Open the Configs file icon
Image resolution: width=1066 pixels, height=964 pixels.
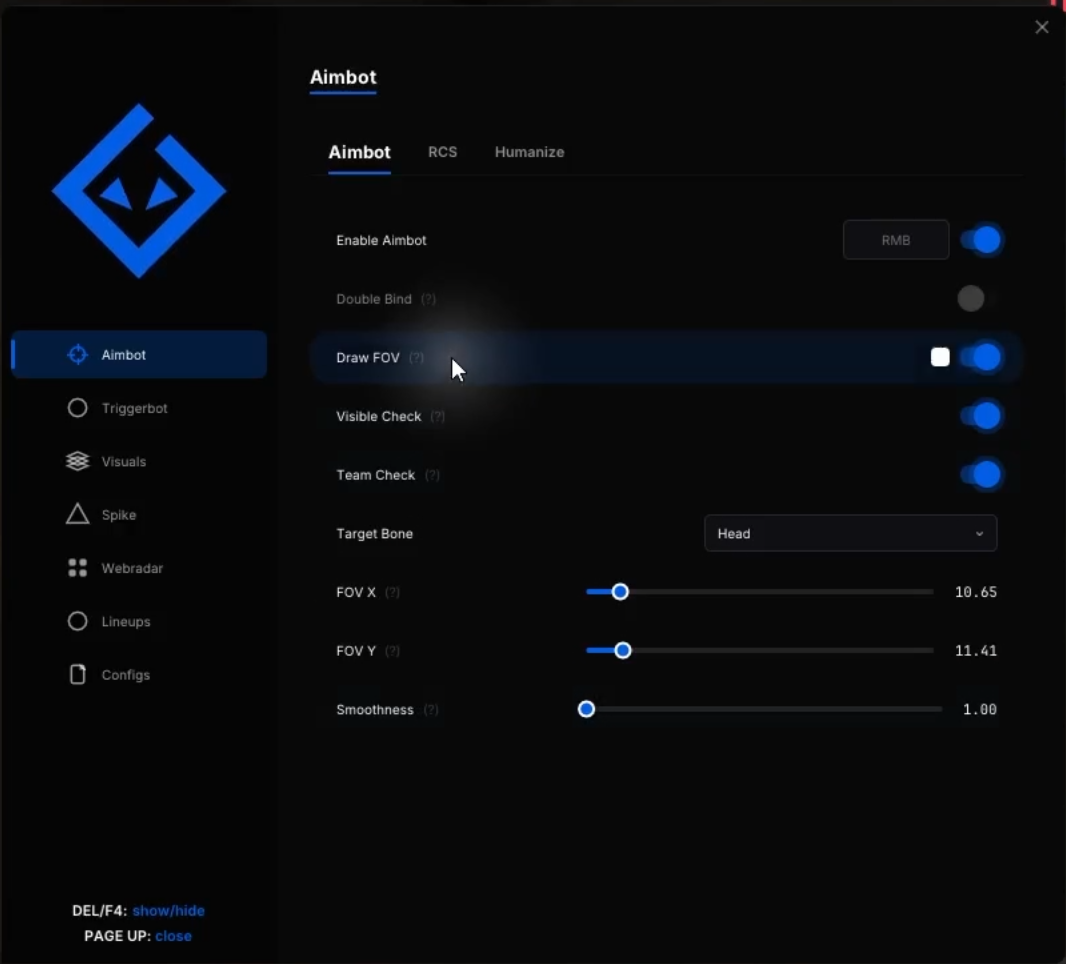pyautogui.click(x=78, y=674)
